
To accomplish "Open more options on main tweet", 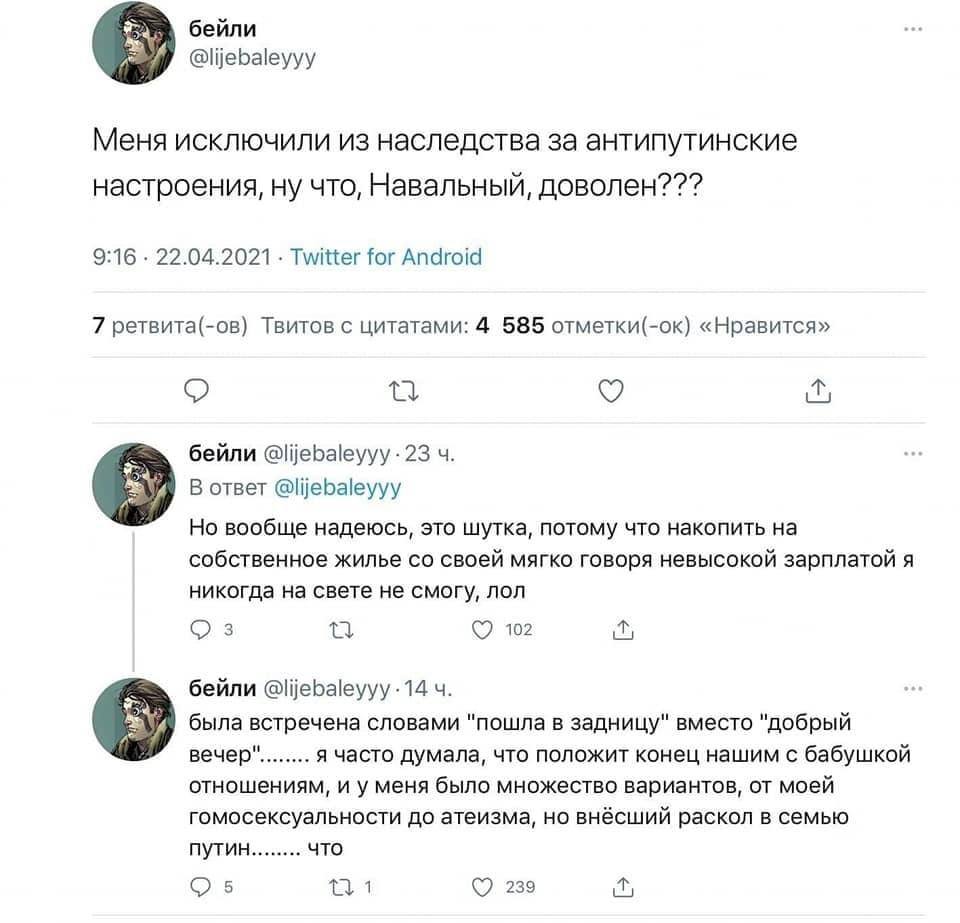I will point(911,30).
